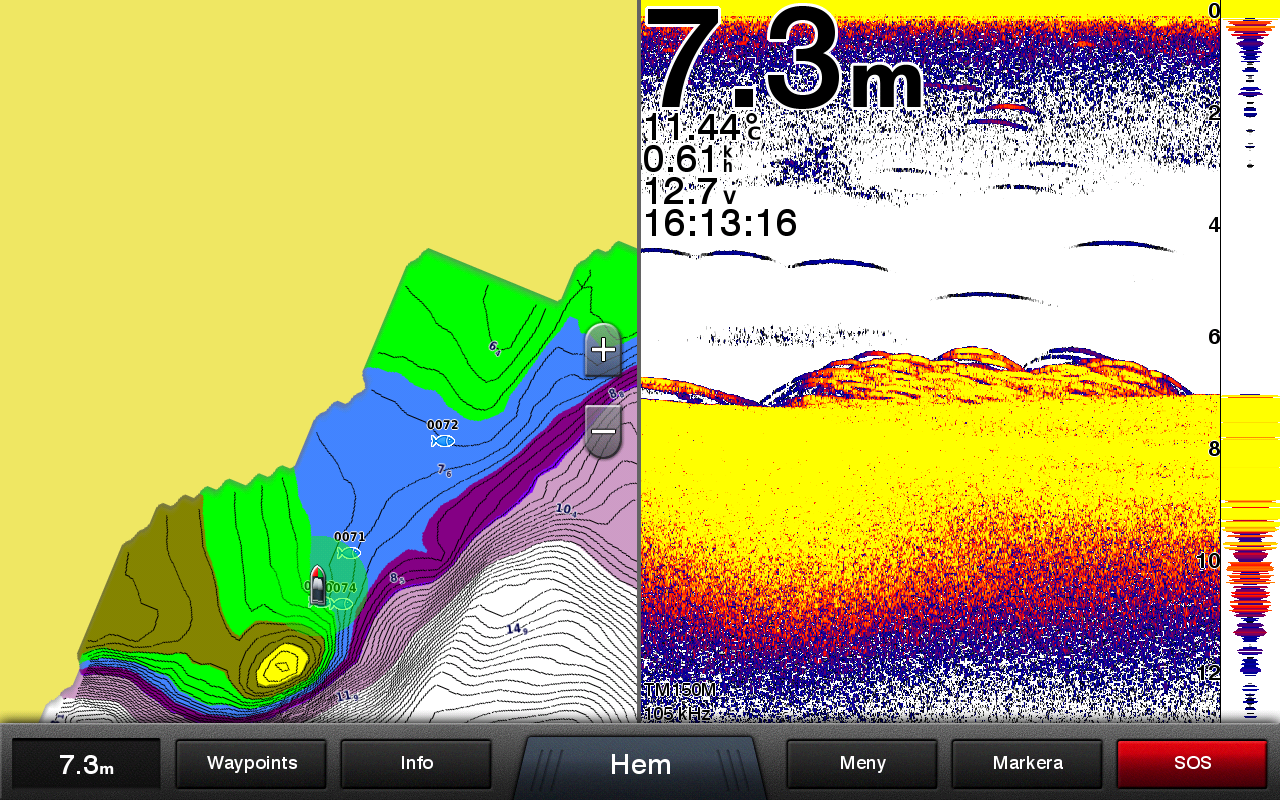Click the yellow shallow peak on the chart
Image resolution: width=1280 pixels, height=800 pixels.
282,664
